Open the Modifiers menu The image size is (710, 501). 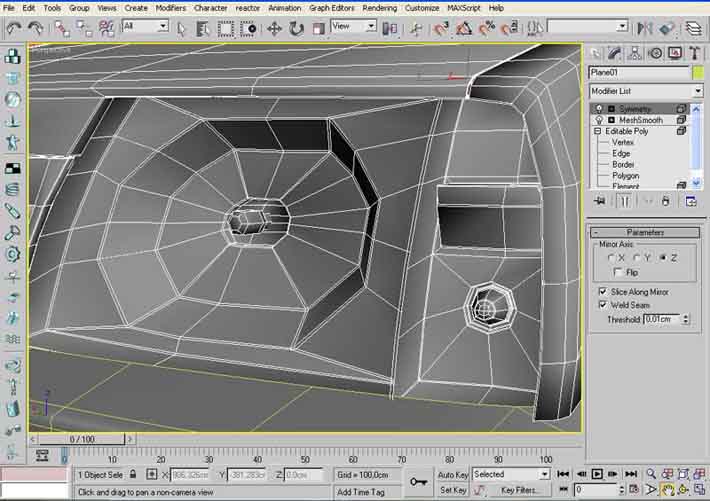coord(170,7)
